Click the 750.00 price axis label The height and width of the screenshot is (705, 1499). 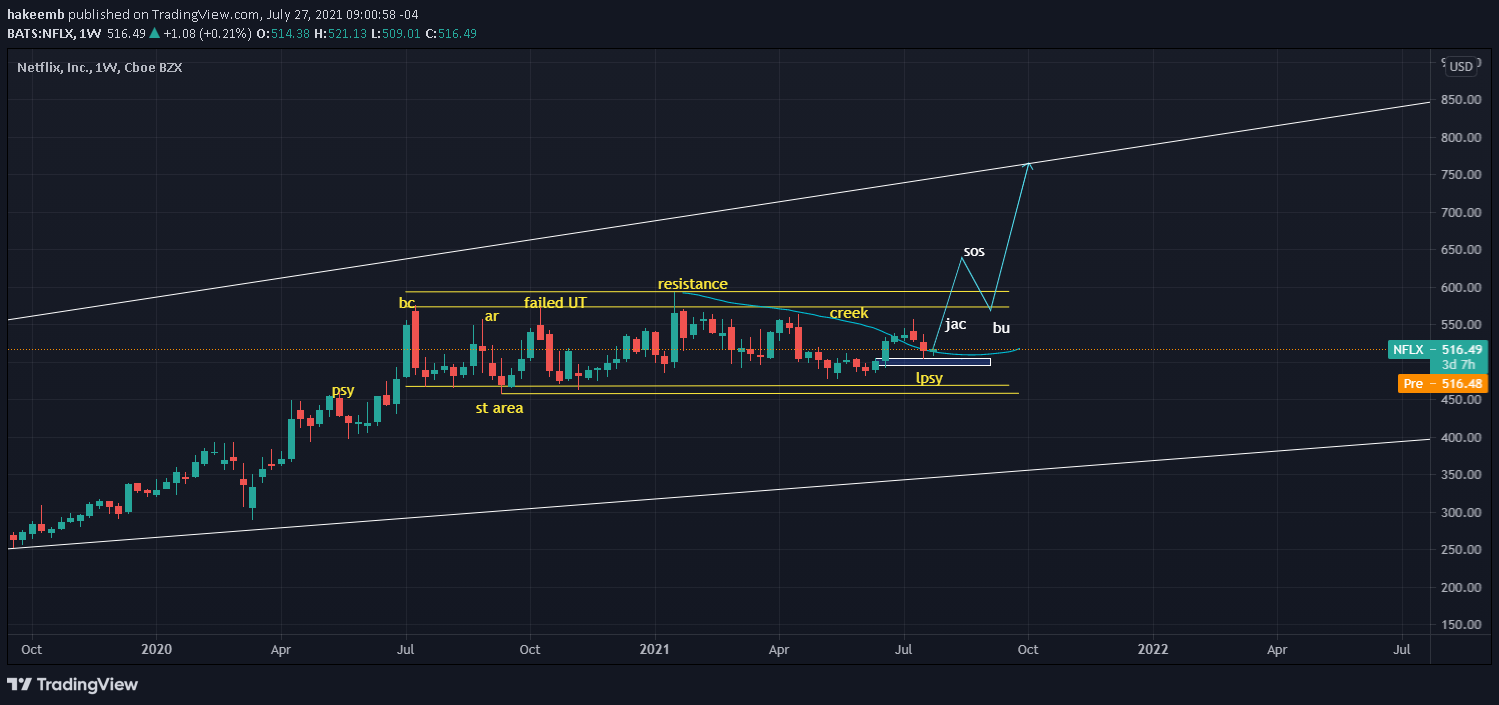(1461, 175)
